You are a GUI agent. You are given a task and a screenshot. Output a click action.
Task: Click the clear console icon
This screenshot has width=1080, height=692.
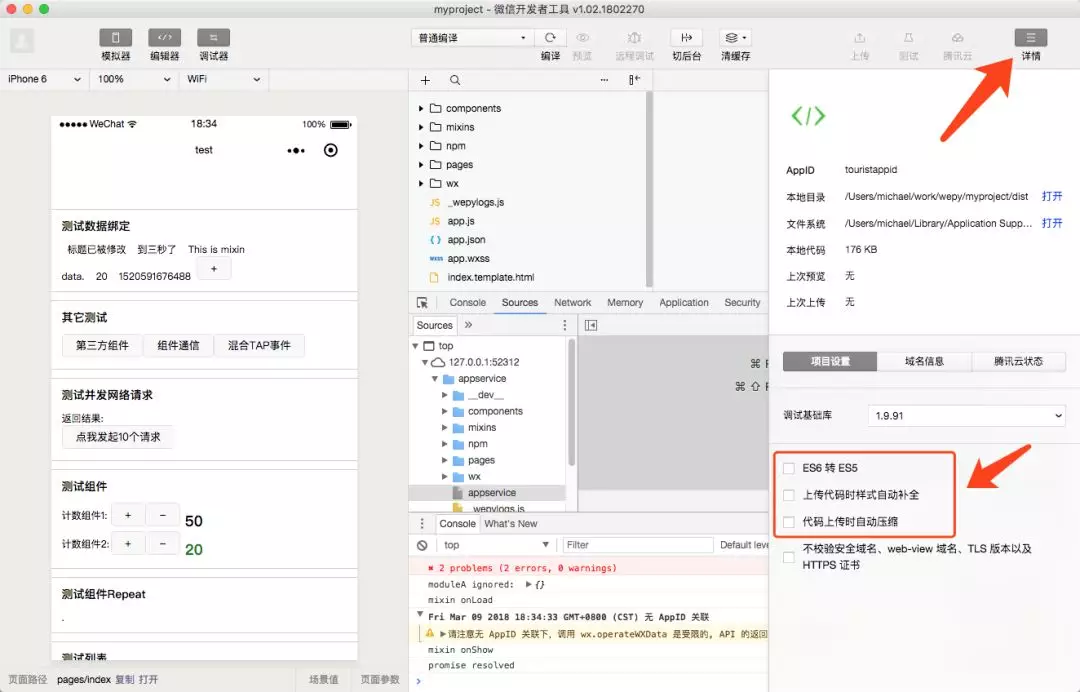[422, 545]
